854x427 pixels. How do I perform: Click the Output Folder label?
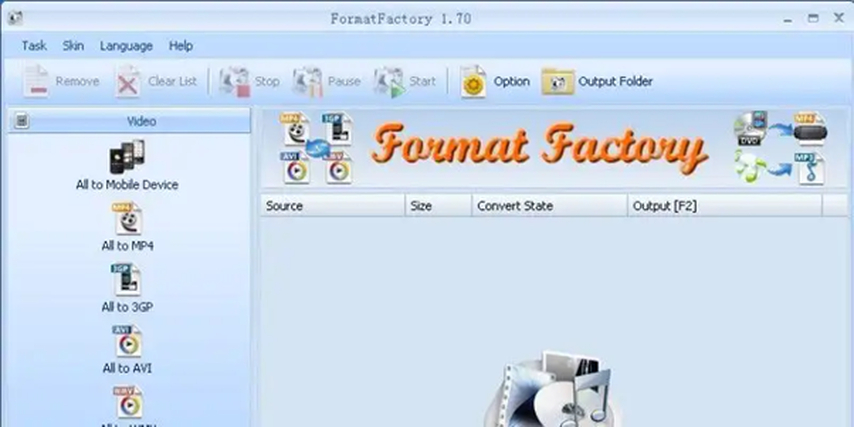[x=615, y=82]
